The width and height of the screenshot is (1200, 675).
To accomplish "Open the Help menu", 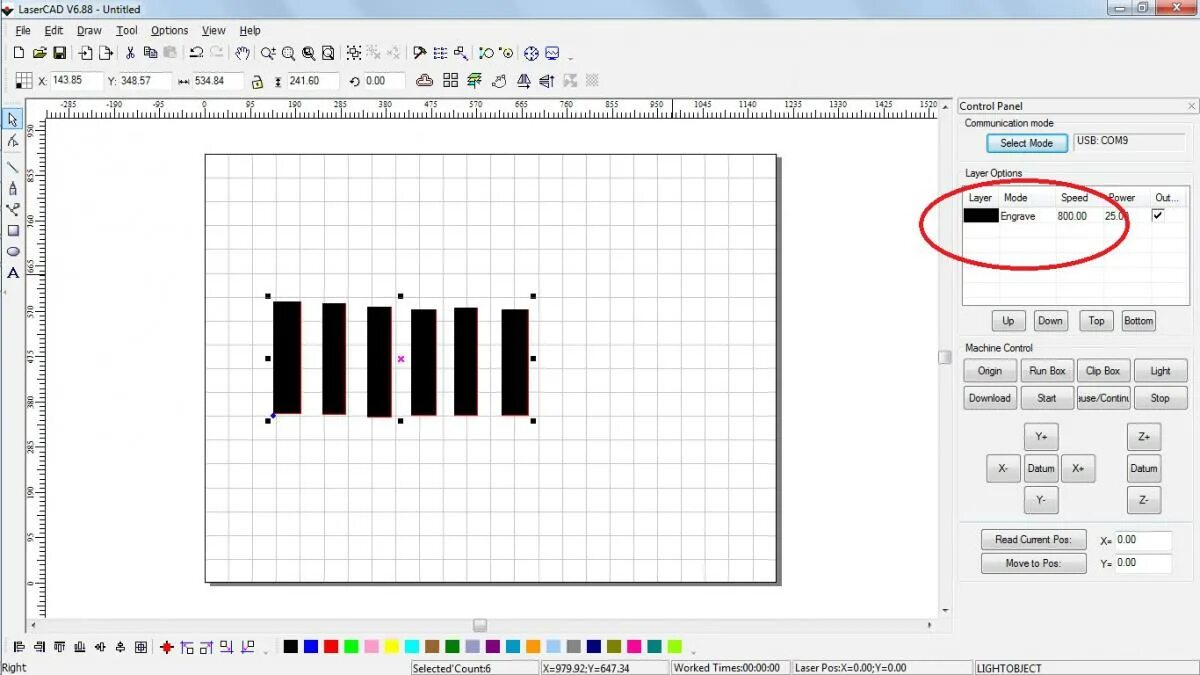I will click(x=250, y=31).
